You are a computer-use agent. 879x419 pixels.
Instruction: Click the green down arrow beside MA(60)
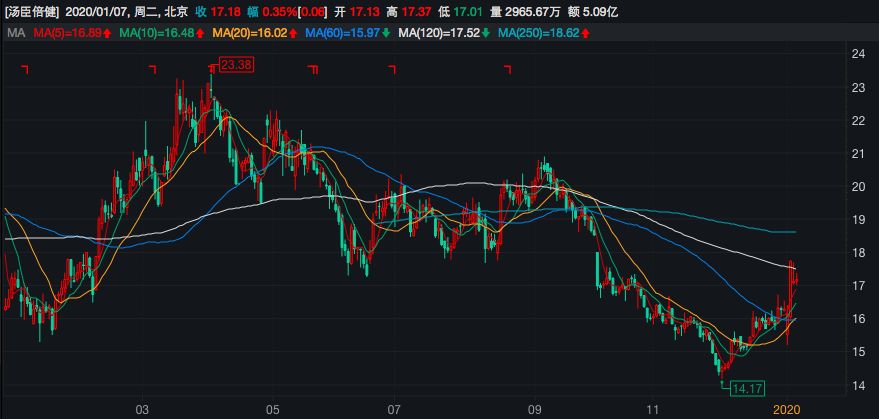(x=386, y=34)
